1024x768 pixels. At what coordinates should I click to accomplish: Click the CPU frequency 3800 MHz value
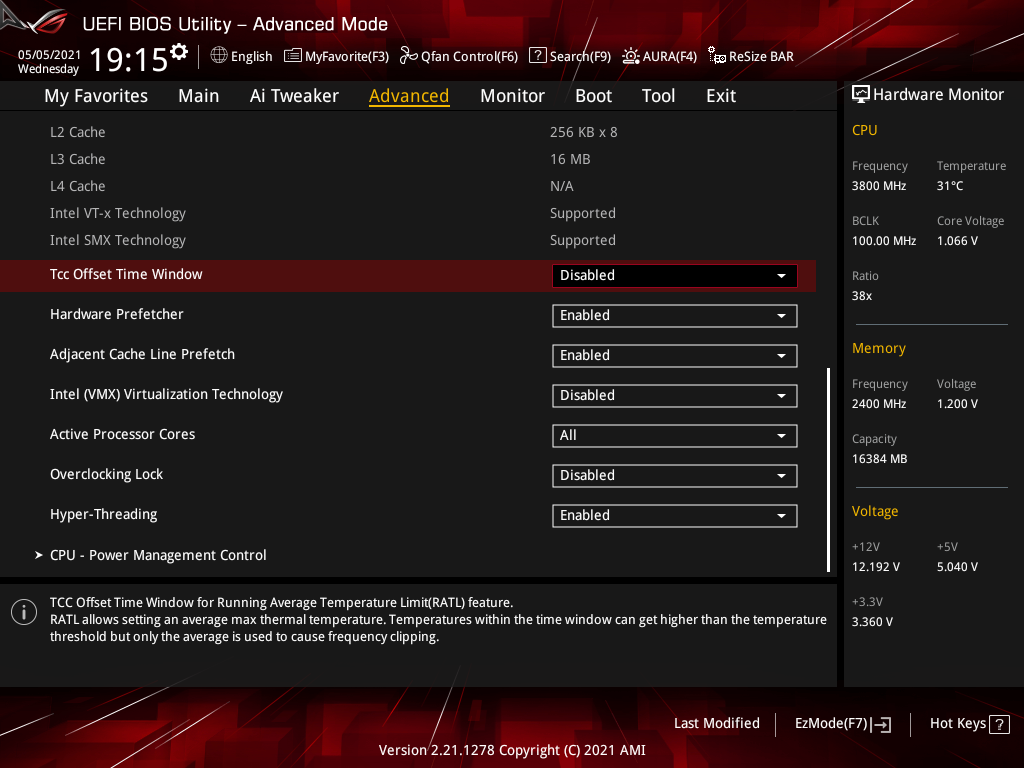878,186
